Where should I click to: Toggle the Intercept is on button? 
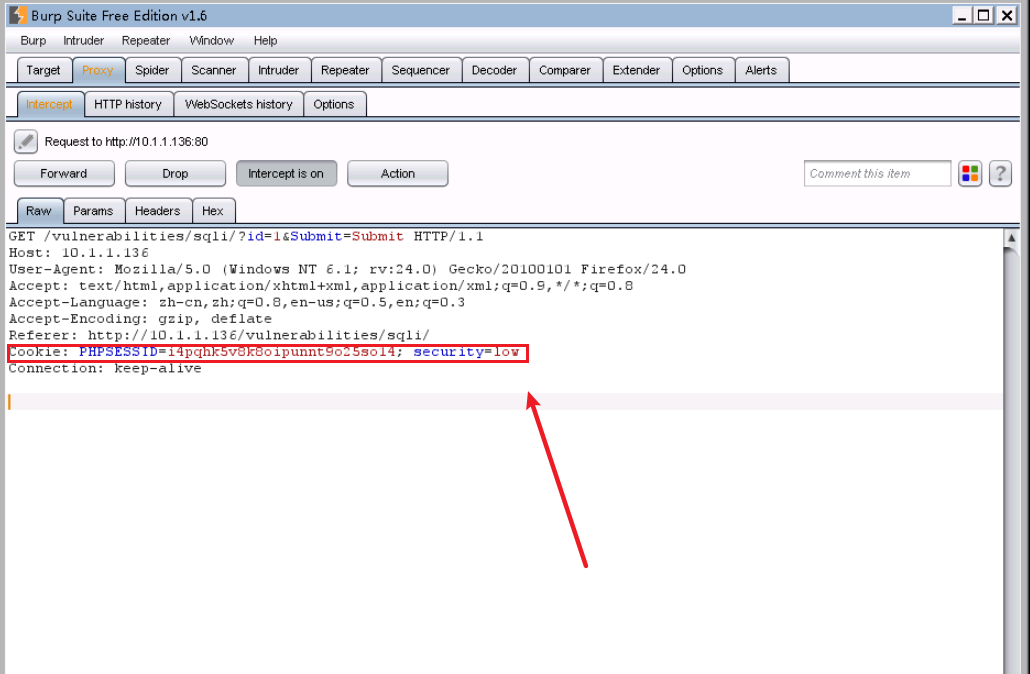[286, 173]
